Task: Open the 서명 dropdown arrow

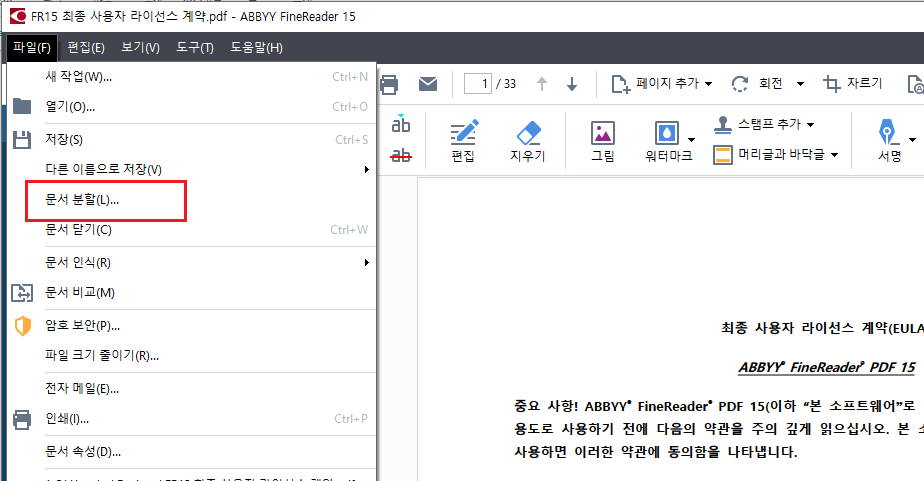Action: click(912, 140)
